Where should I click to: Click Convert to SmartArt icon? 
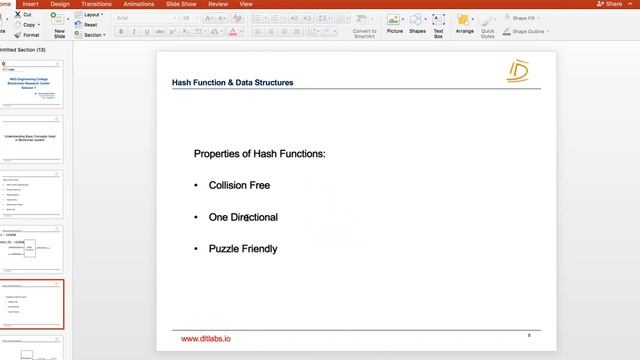click(362, 19)
